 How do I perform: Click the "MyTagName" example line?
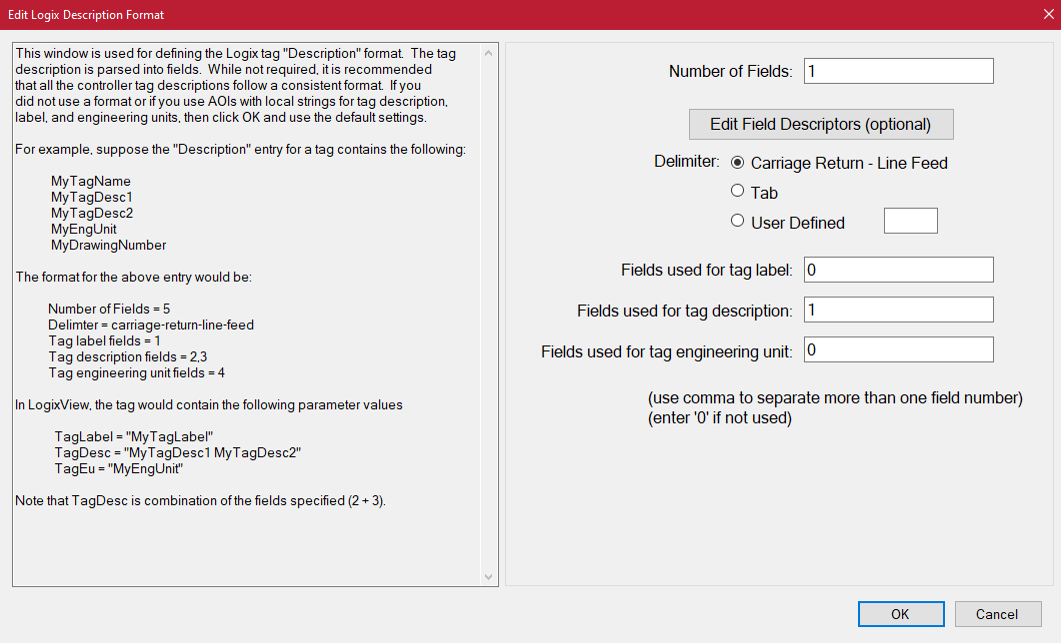(x=91, y=181)
